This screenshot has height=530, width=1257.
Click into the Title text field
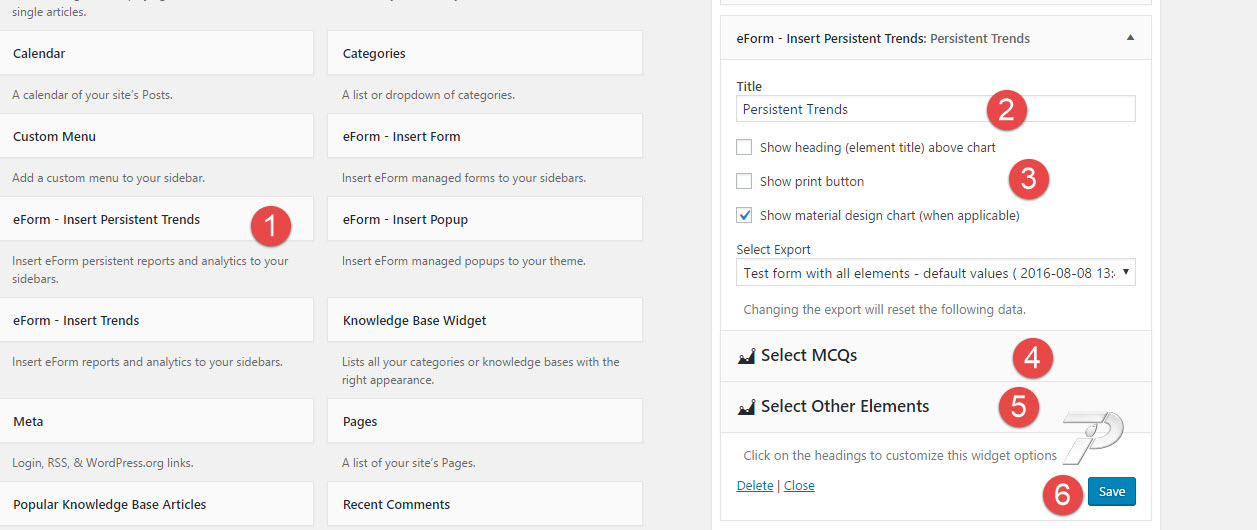tap(936, 108)
